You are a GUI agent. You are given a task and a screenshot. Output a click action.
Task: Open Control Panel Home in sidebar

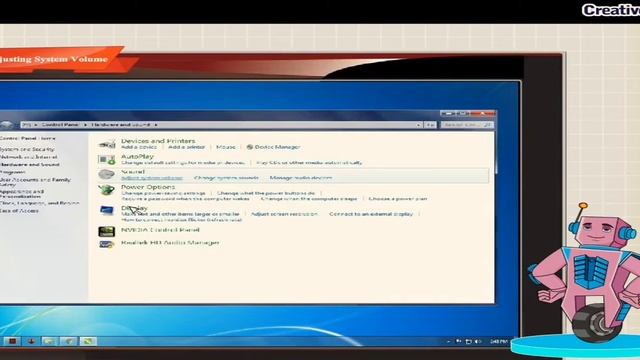click(x=27, y=138)
